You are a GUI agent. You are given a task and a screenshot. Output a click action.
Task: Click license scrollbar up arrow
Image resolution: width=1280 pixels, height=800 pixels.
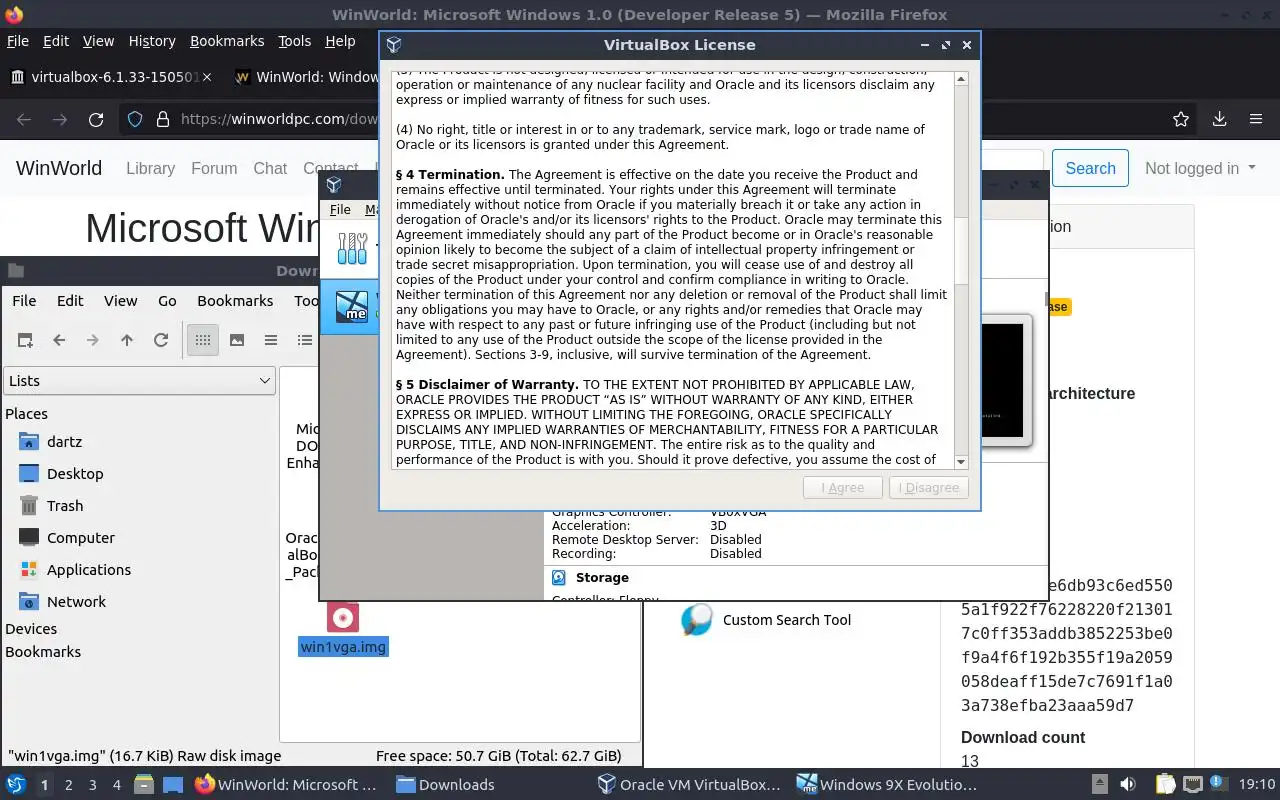[x=961, y=79]
